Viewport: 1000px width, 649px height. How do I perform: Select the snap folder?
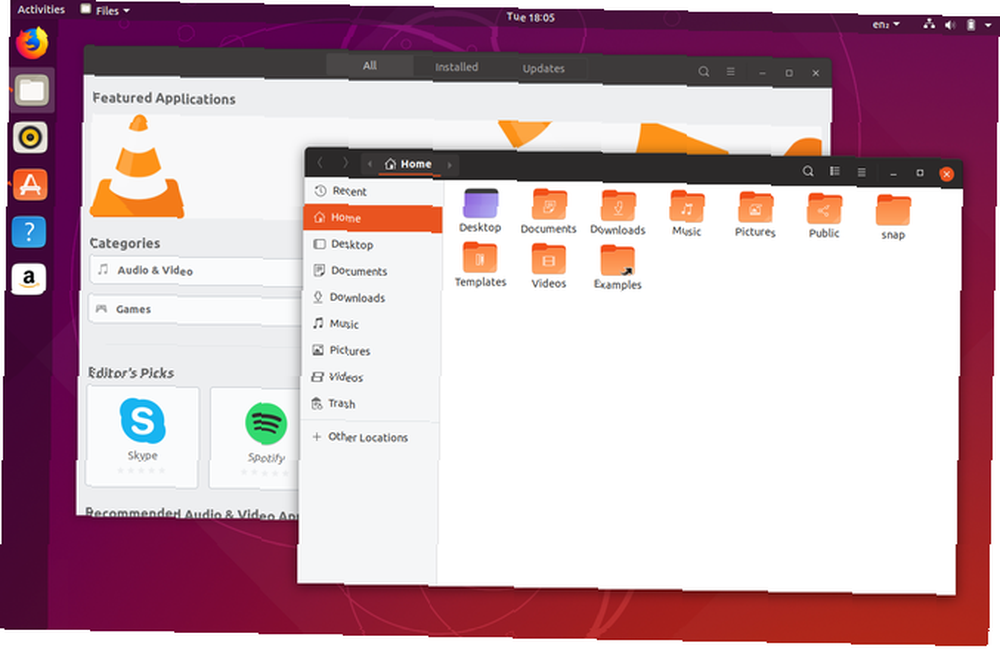[893, 218]
